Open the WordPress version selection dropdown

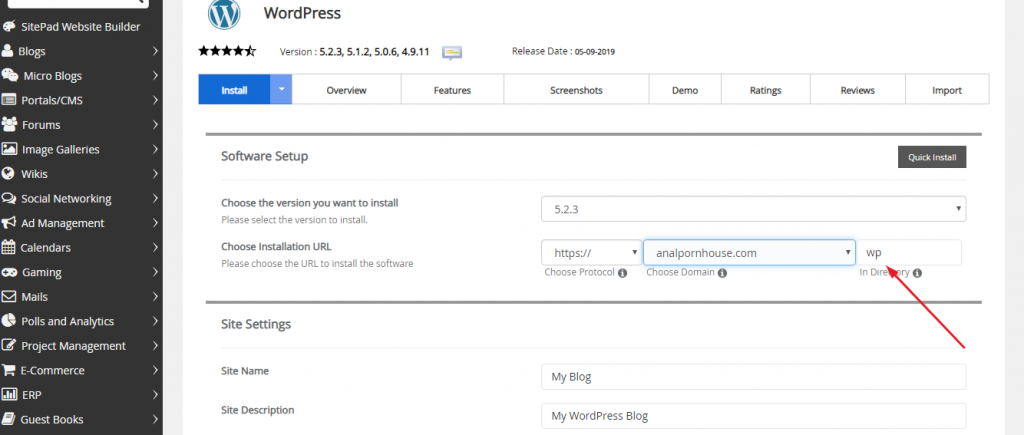(753, 209)
